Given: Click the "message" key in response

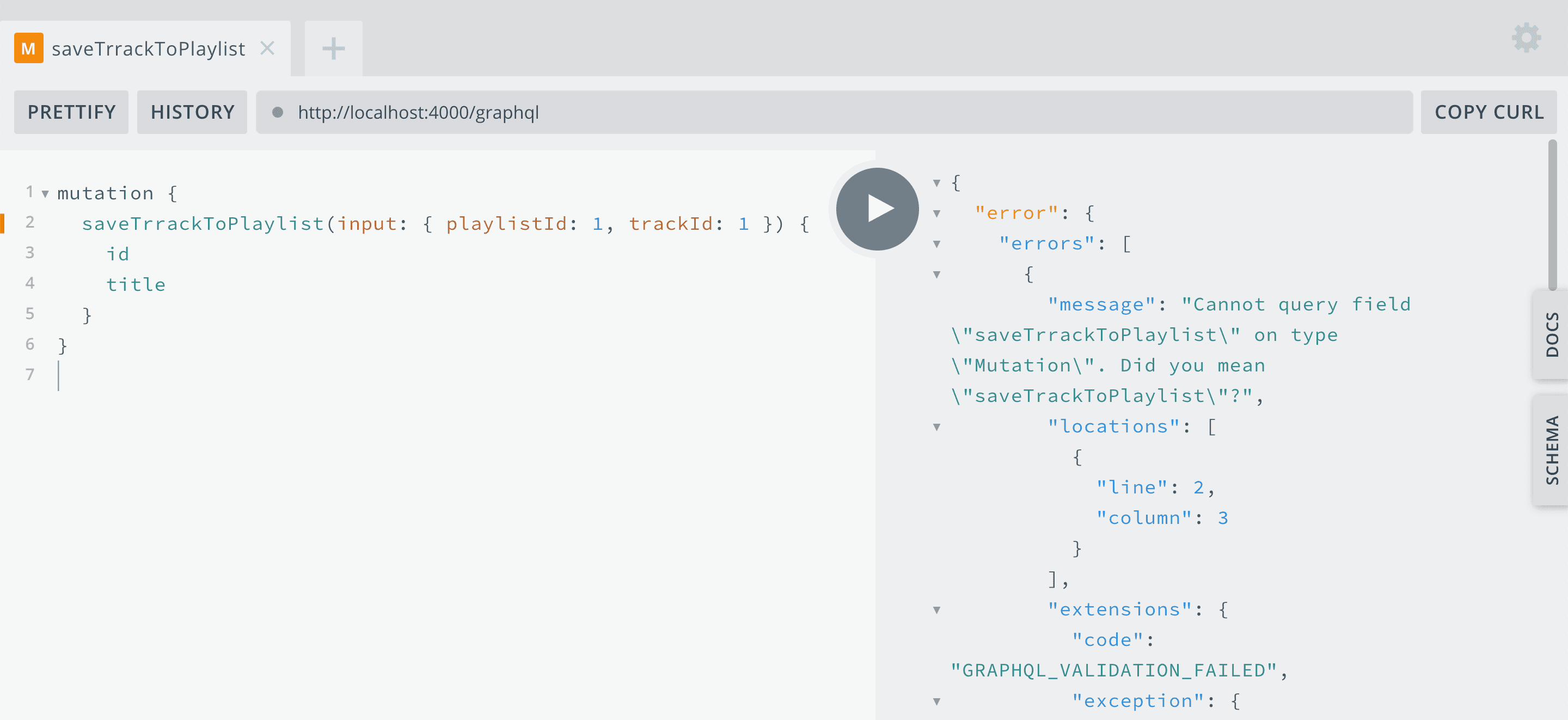Looking at the screenshot, I should pyautogui.click(x=1101, y=304).
